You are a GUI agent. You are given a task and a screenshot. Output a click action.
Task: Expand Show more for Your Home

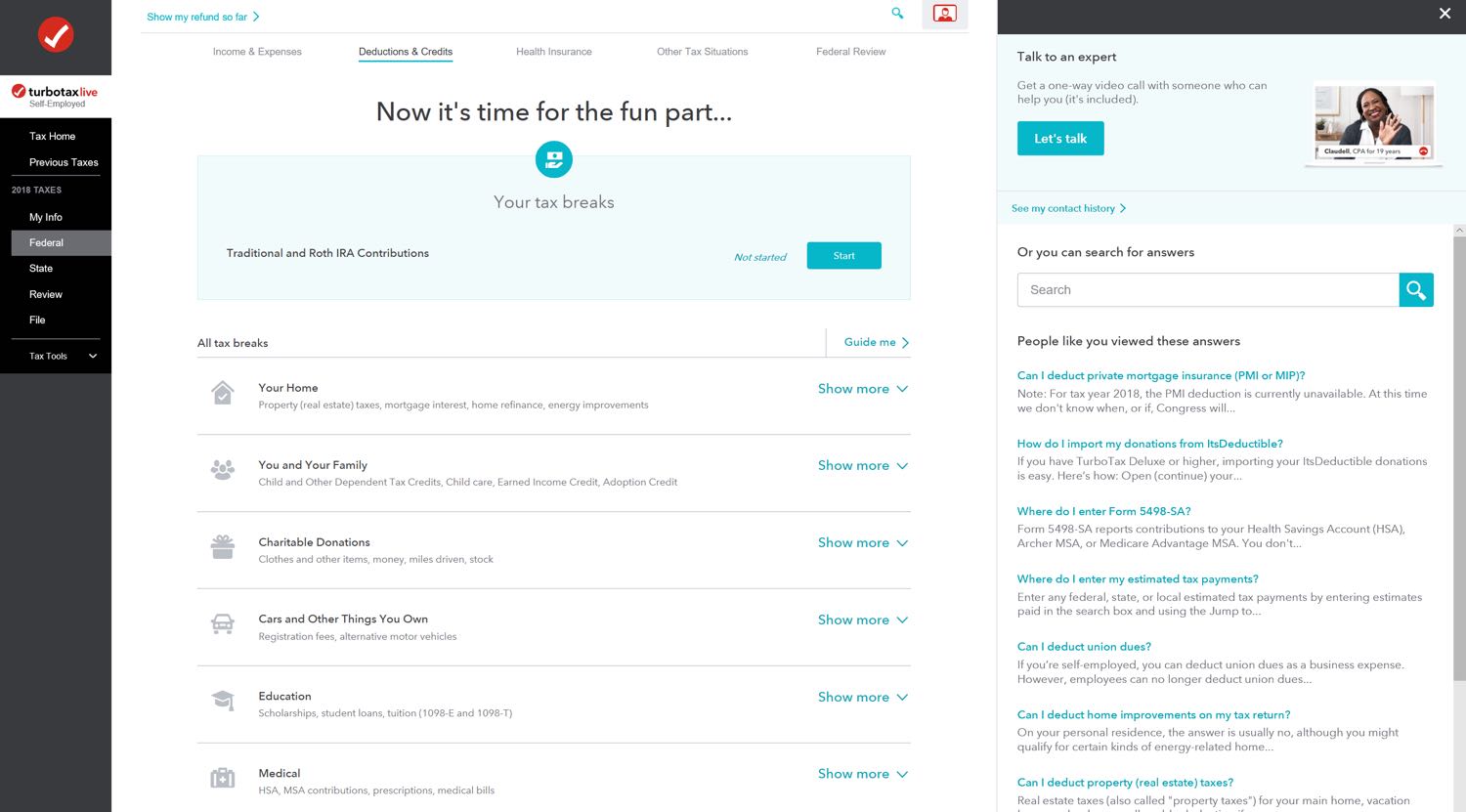tap(862, 389)
